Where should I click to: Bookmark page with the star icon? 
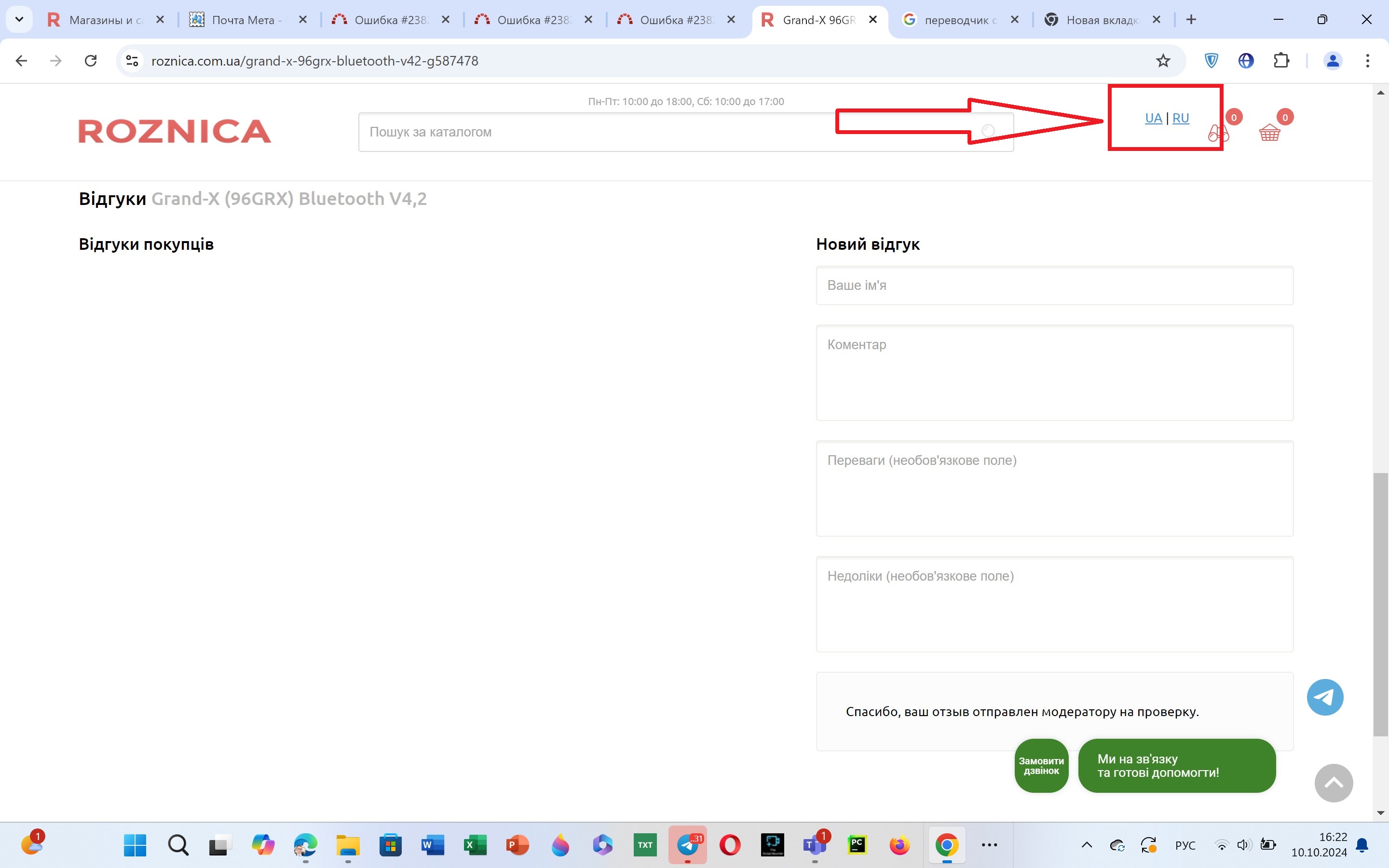coord(1163,61)
